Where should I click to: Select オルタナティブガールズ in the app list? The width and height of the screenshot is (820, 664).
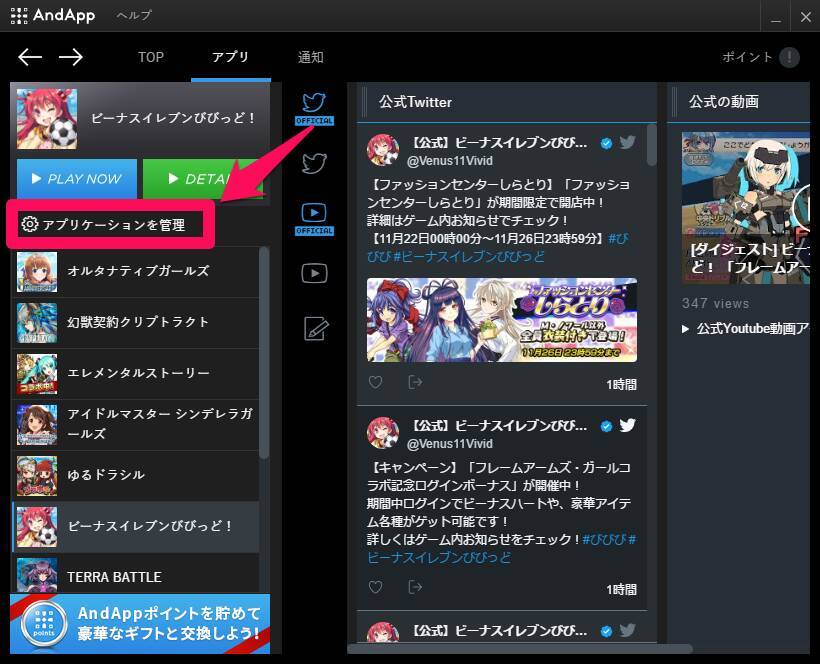click(x=135, y=271)
